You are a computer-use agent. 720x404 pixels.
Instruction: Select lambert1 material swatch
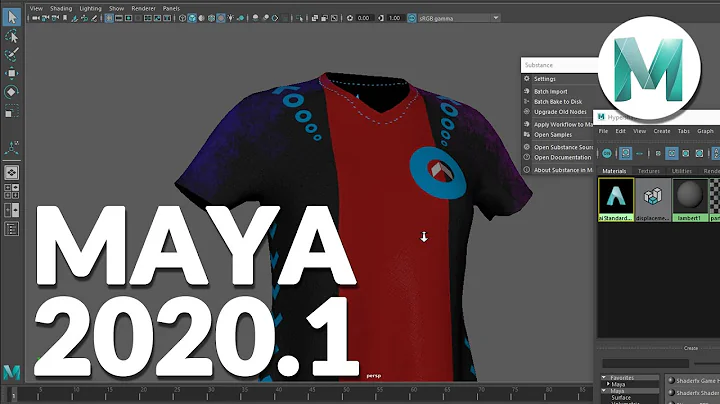click(x=690, y=200)
